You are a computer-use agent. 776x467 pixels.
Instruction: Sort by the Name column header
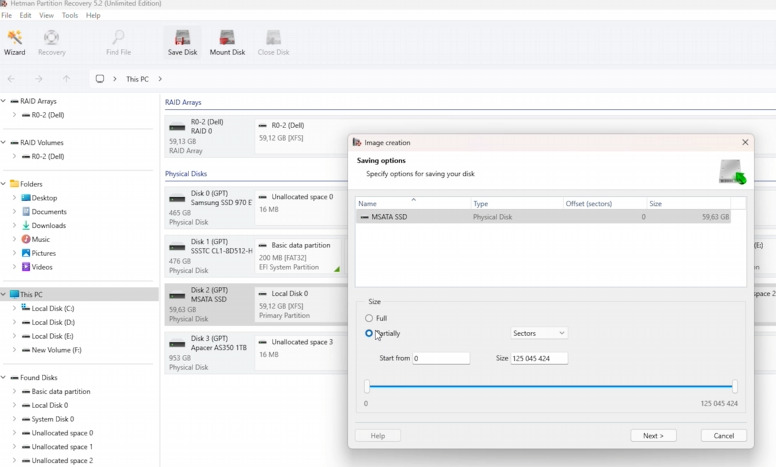click(x=413, y=203)
